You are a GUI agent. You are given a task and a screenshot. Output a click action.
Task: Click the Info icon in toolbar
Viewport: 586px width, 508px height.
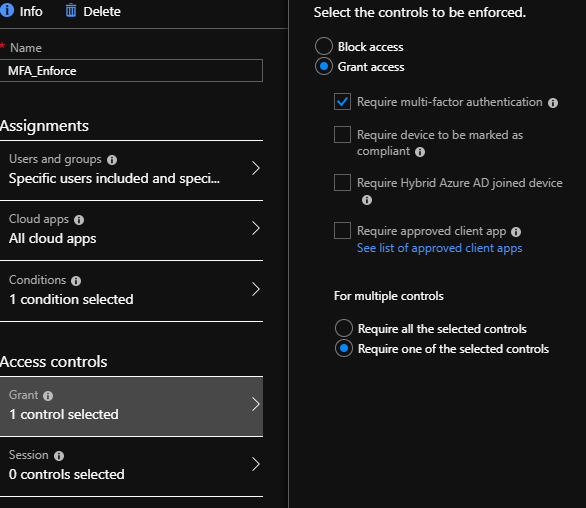coord(7,10)
